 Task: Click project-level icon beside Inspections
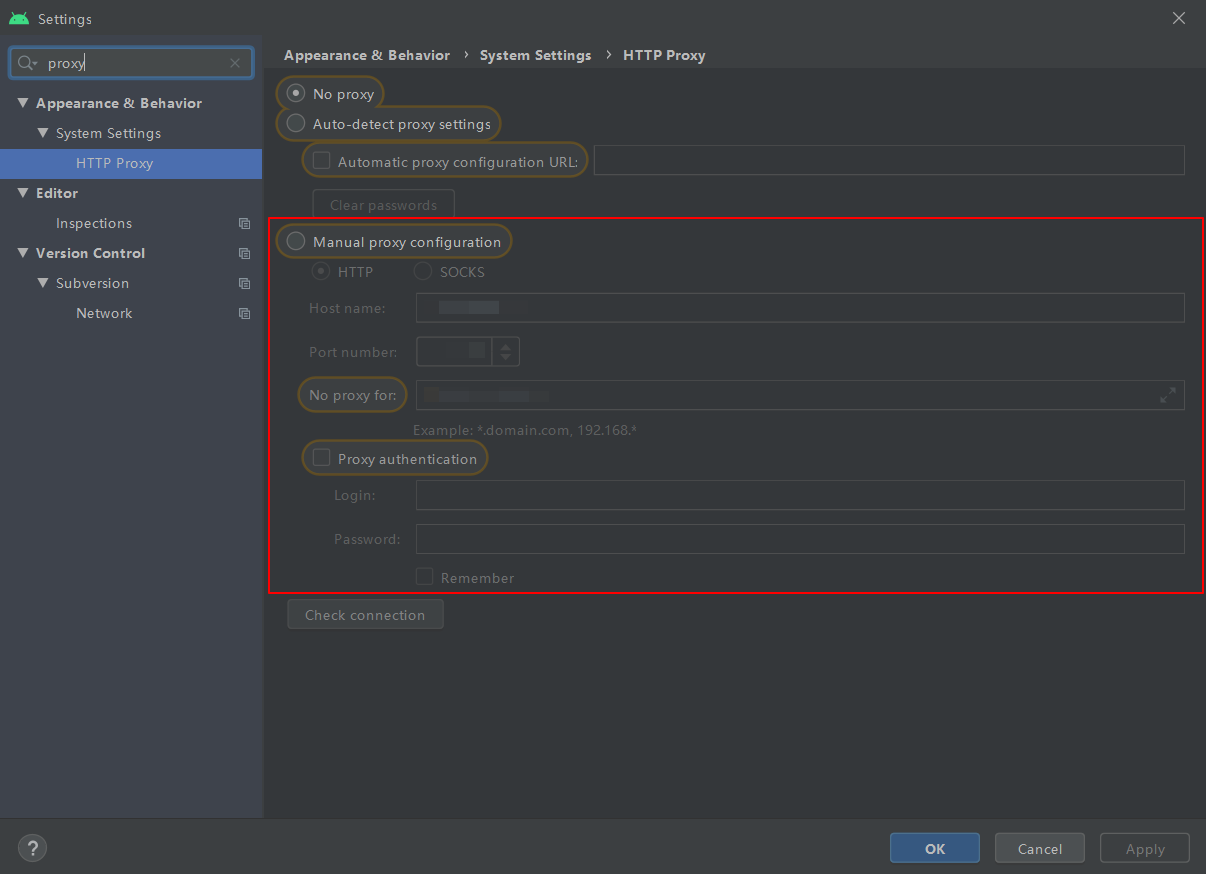coord(244,223)
